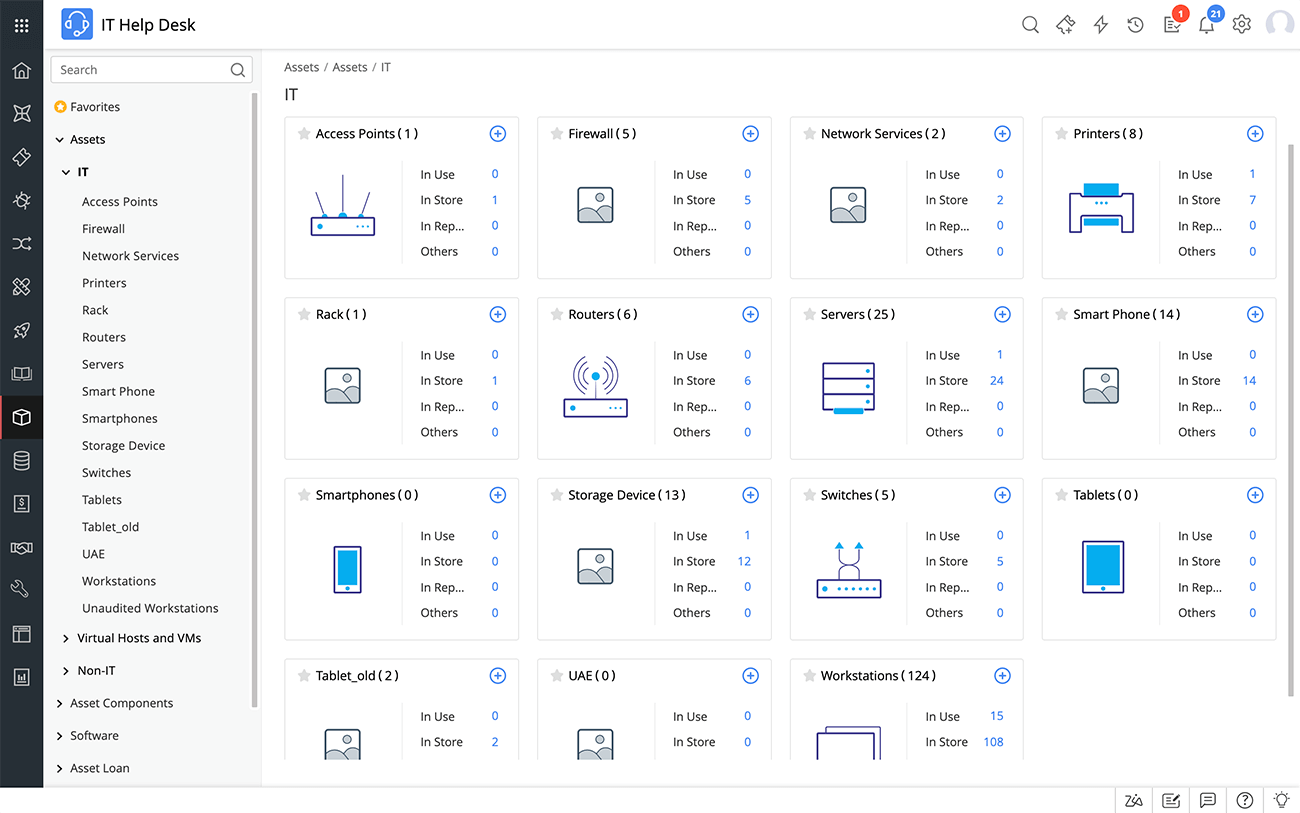Star the Firewall asset card as favorite

pos(556,133)
